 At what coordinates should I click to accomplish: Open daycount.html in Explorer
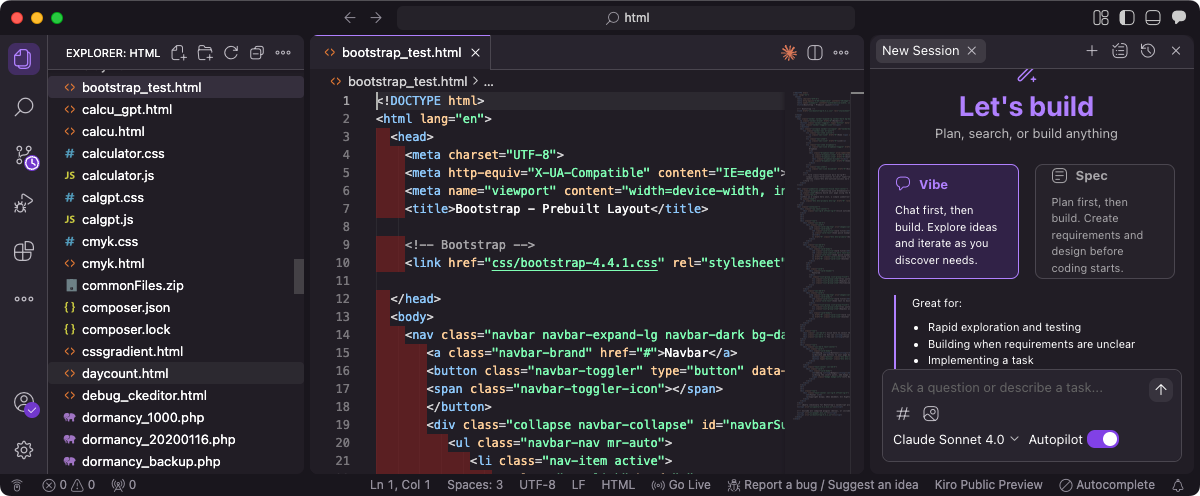click(x=125, y=374)
